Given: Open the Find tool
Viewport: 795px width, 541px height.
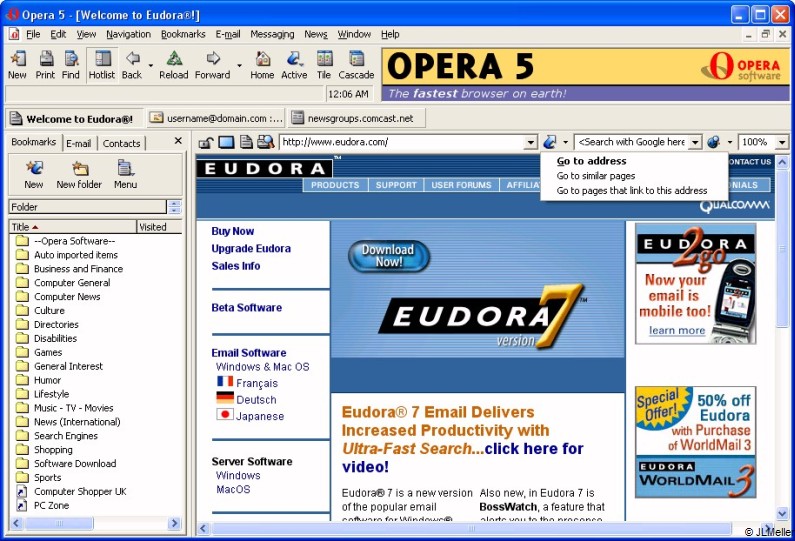Looking at the screenshot, I should (x=70, y=65).
